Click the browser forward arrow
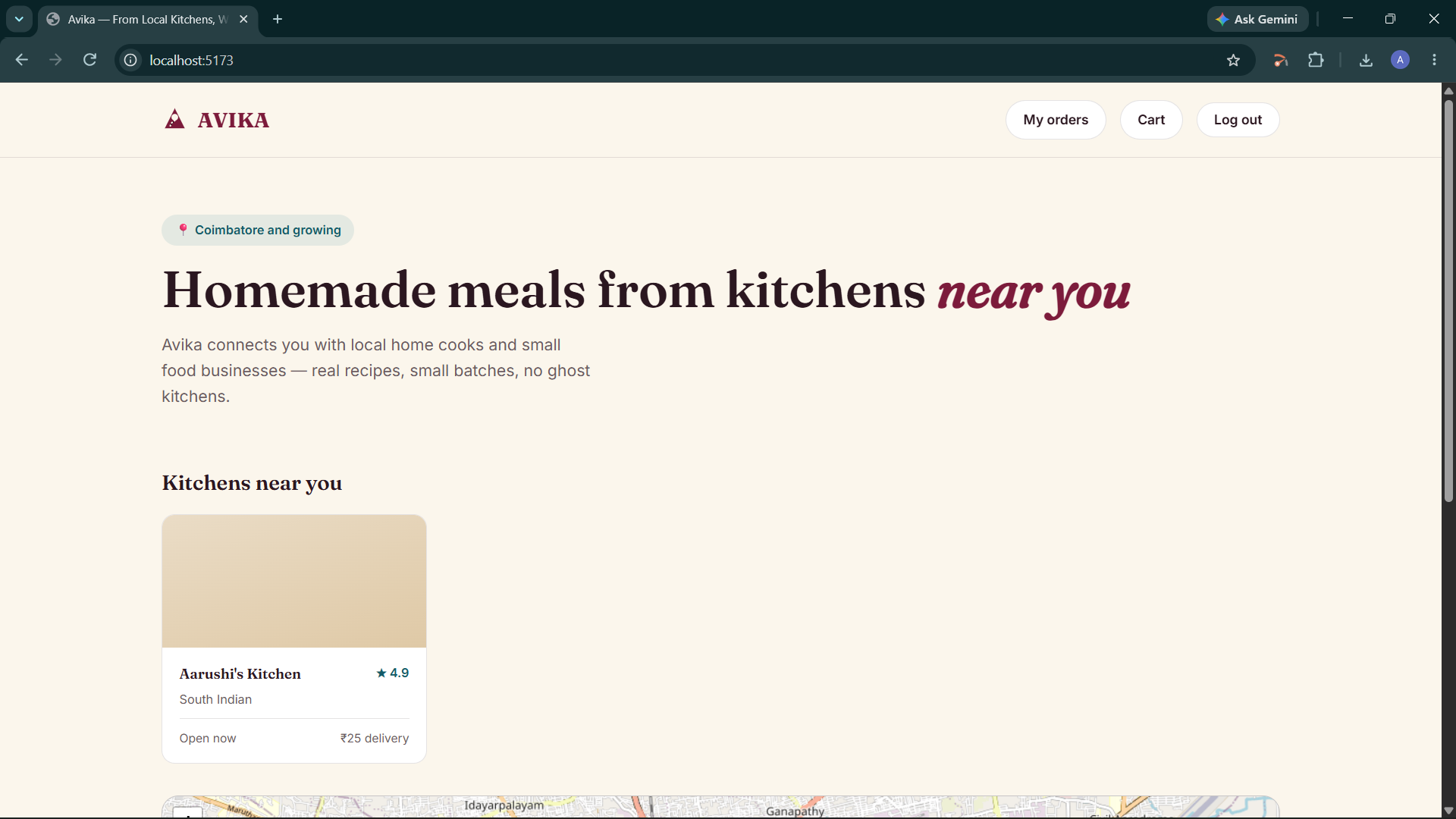Image resolution: width=1456 pixels, height=819 pixels. click(x=55, y=60)
